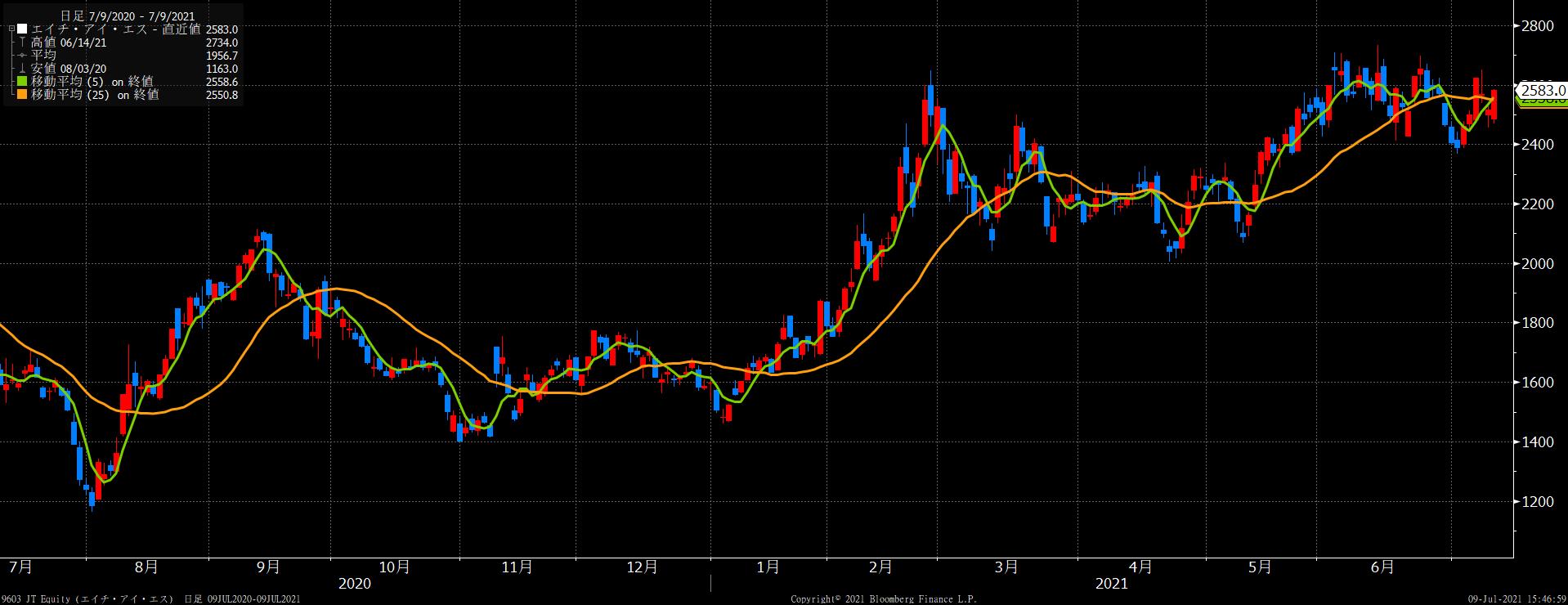
Task: Click the 2800 price axis label
Action: click(1538, 26)
